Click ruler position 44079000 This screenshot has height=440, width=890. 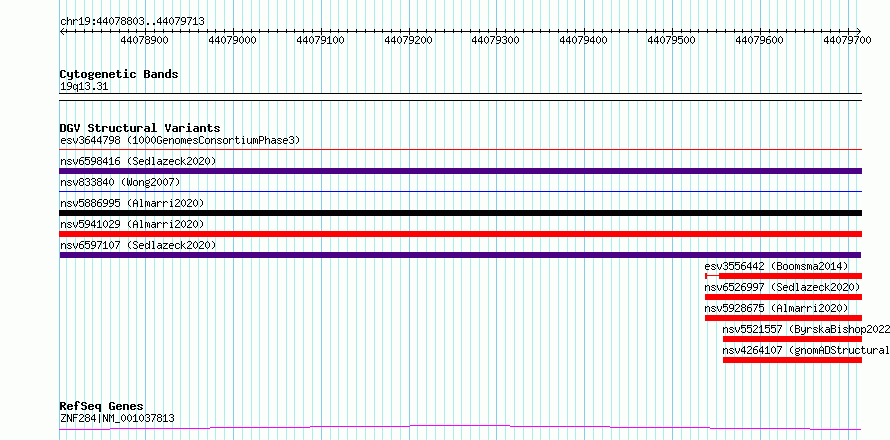(x=232, y=40)
